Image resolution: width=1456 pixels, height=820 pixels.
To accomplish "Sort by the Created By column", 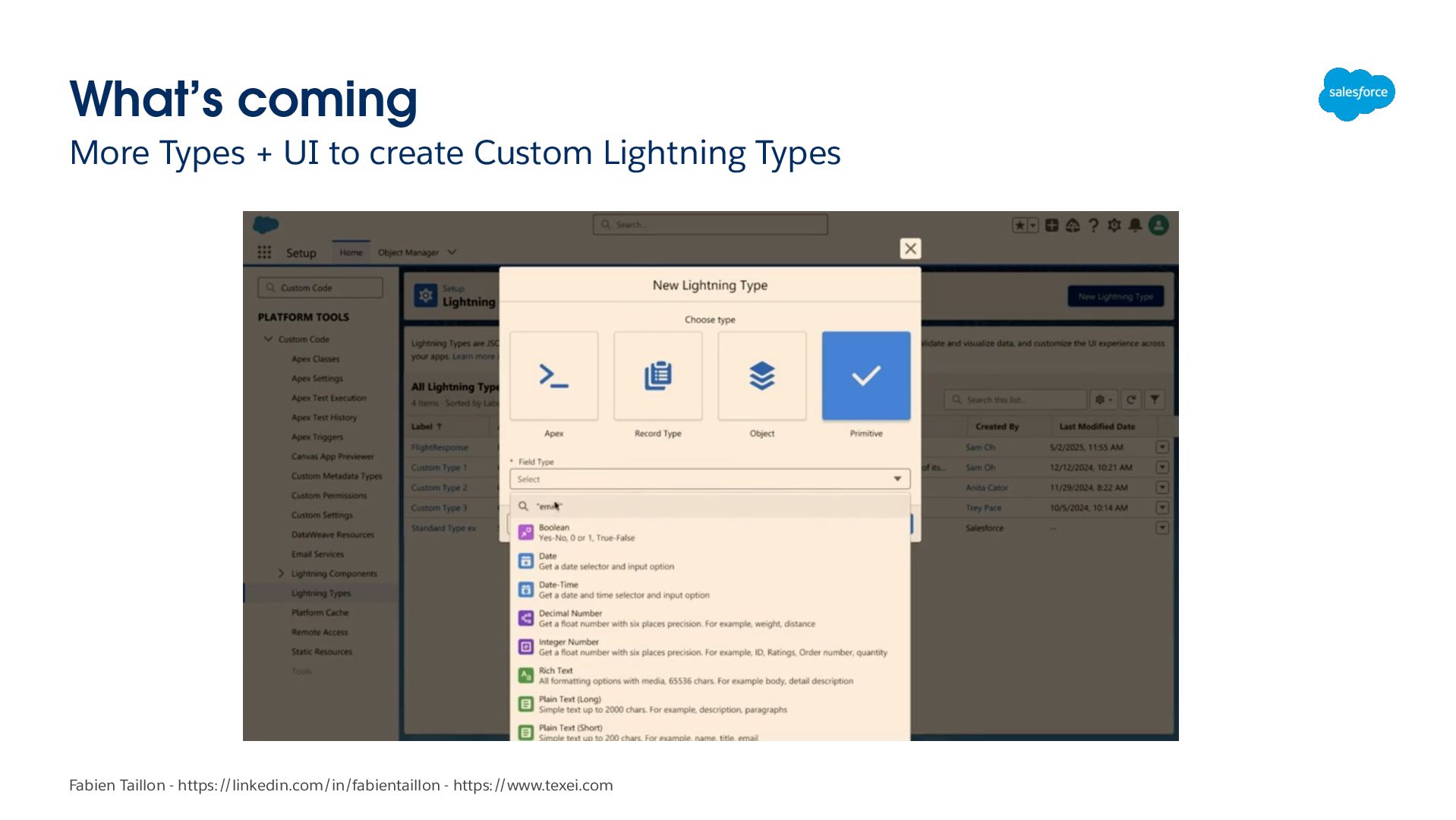I will pos(997,427).
